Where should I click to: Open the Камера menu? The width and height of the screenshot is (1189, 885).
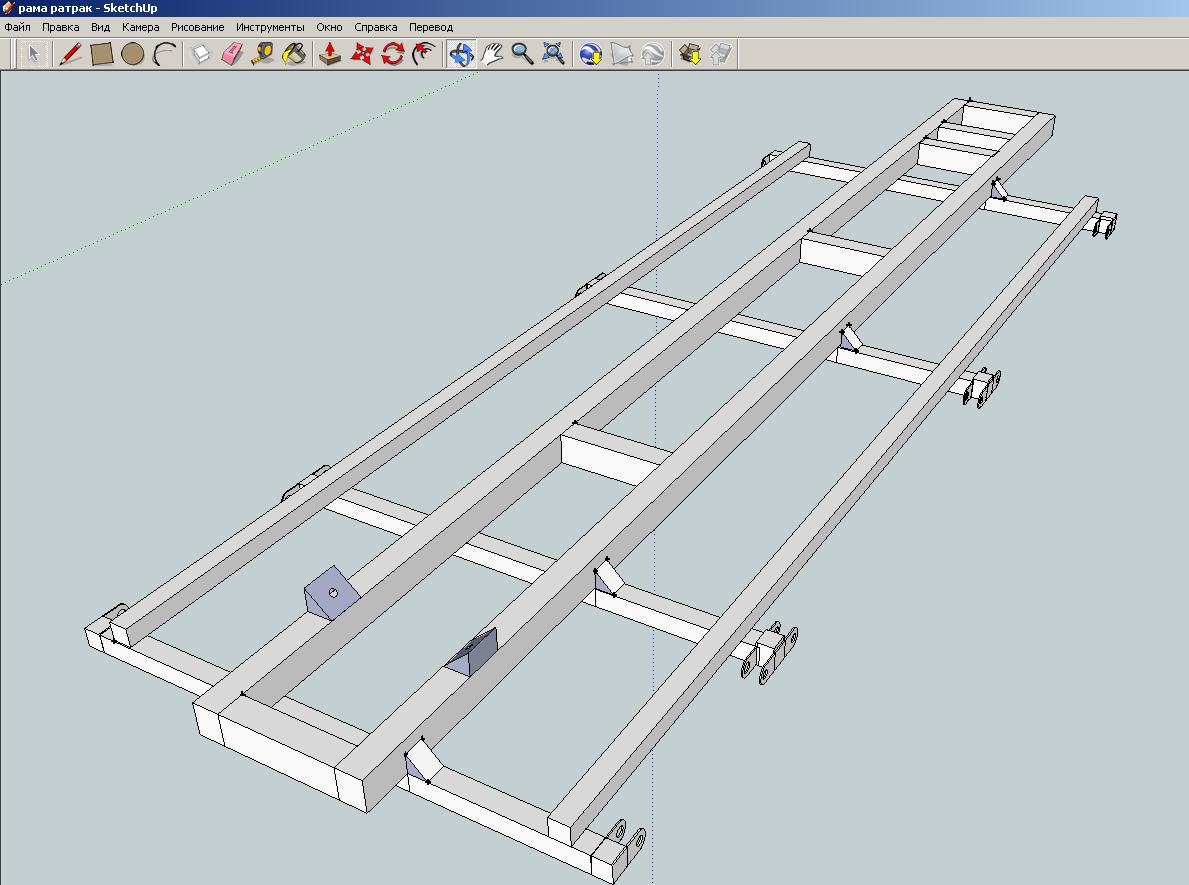pyautogui.click(x=140, y=27)
